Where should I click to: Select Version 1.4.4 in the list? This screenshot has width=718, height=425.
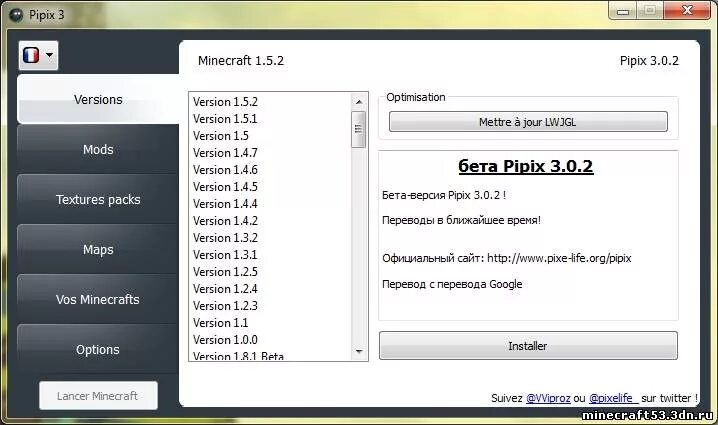270,203
